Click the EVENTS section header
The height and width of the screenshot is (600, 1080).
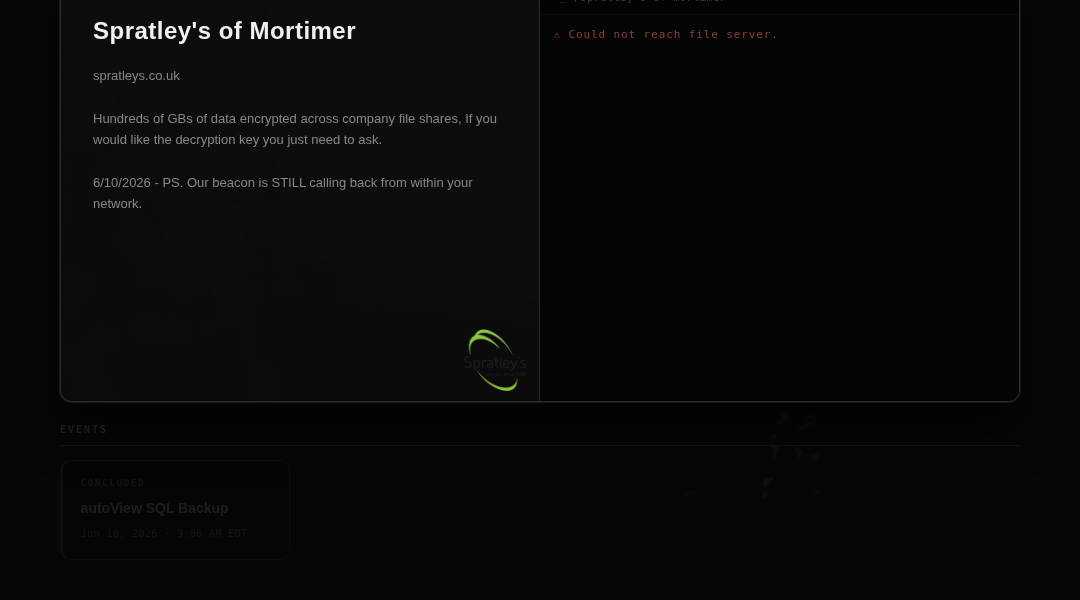click(x=83, y=429)
